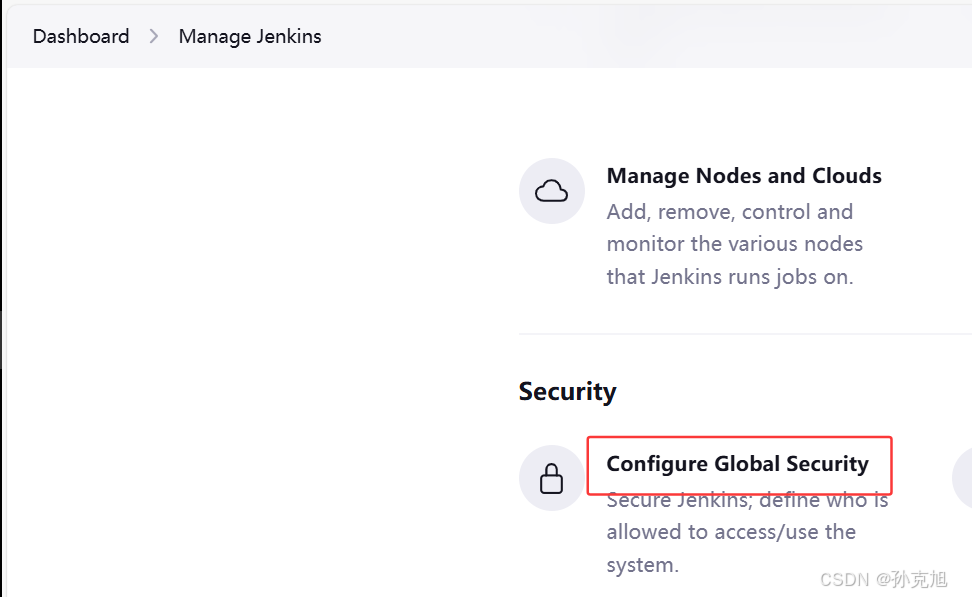972x597 pixels.
Task: Open the Dashboard breadcrumb link
Action: click(x=81, y=37)
